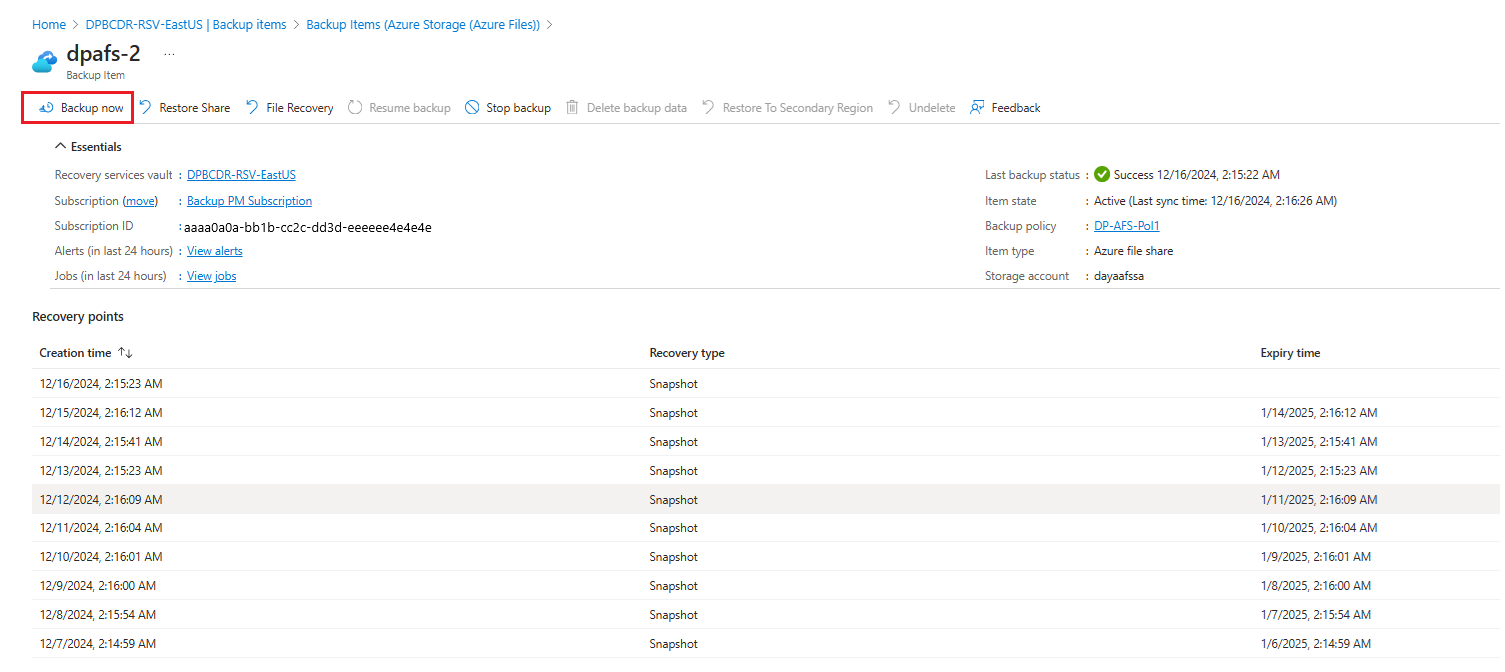Click expiry time 1/7/2025, 2:15:54 AM
This screenshot has width=1505, height=672.
click(x=1316, y=615)
